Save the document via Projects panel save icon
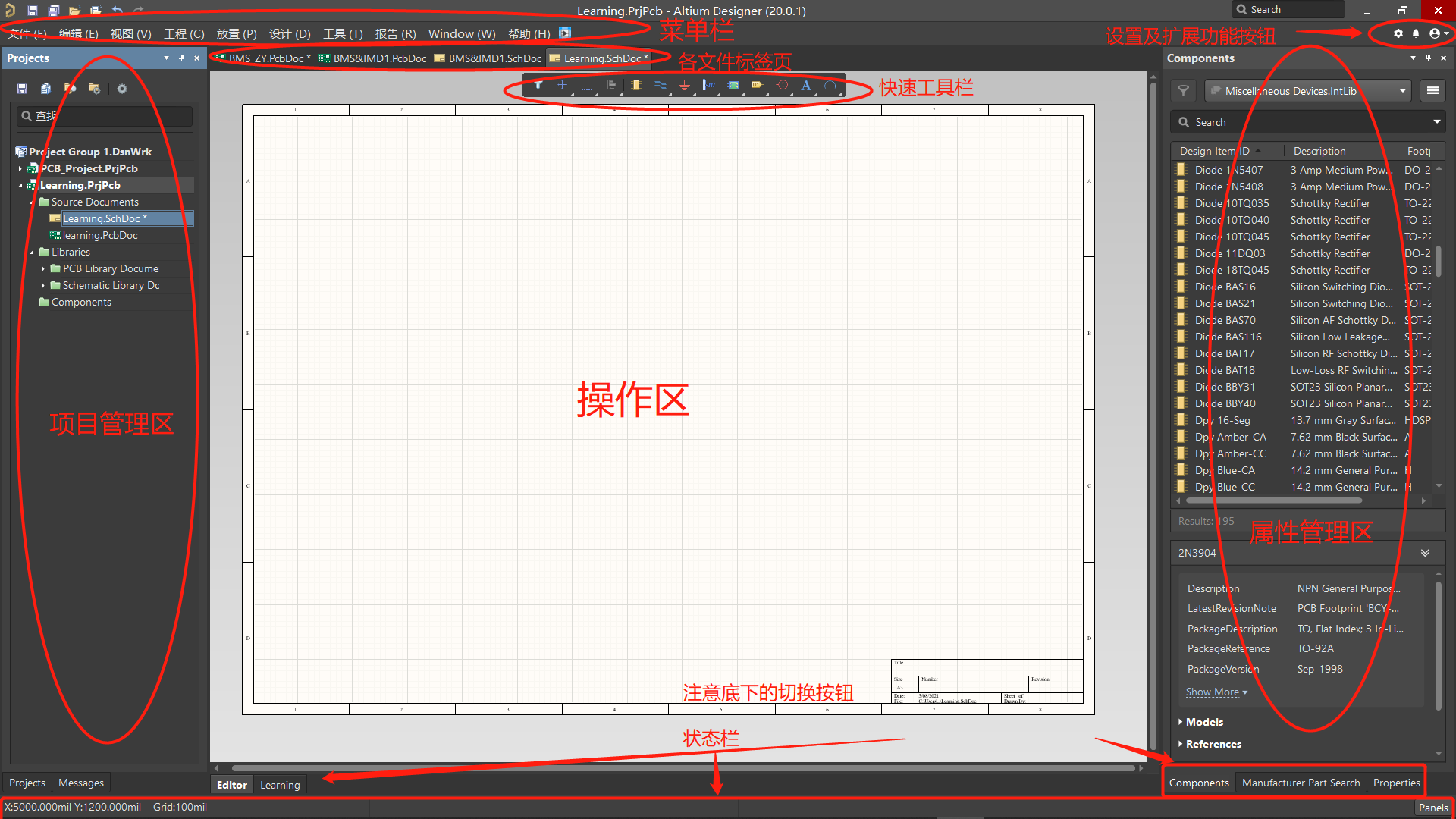Screen dimensions: 1456x819 tap(22, 89)
